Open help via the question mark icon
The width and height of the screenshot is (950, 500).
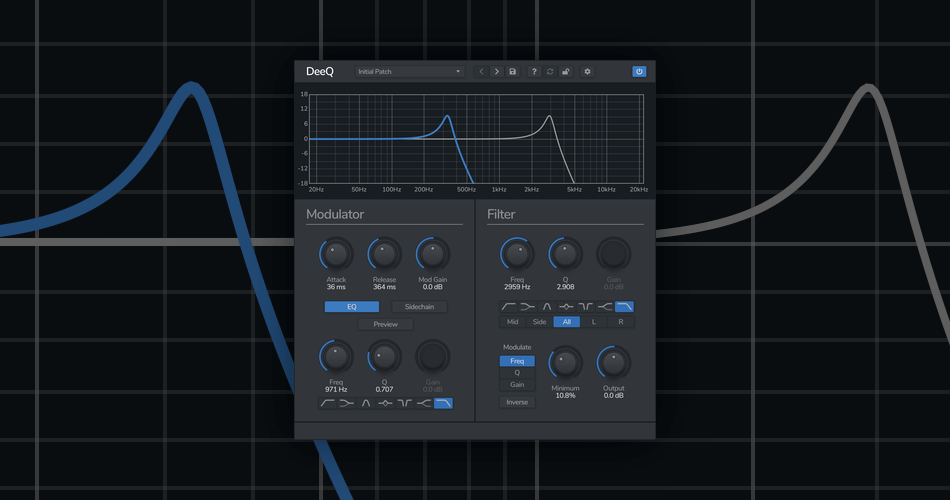click(534, 72)
